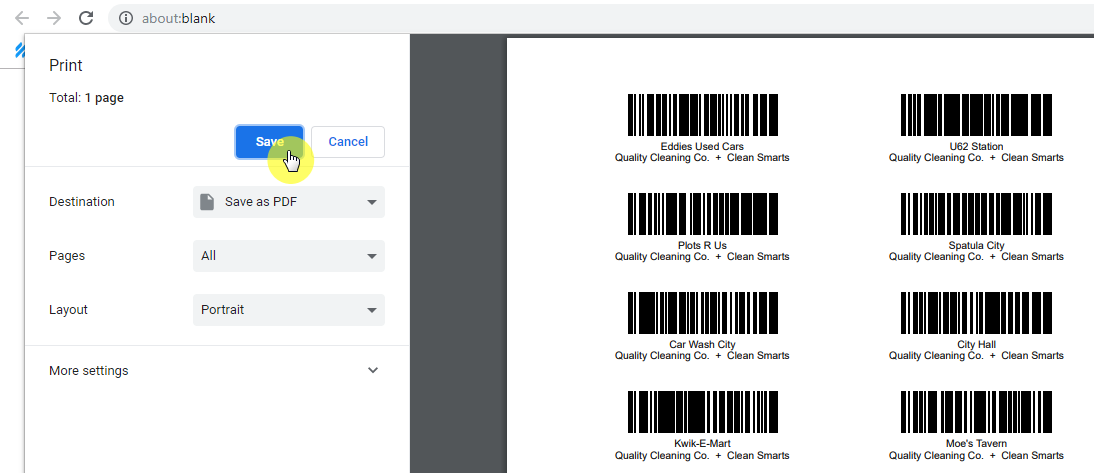
Task: Click the City Hall barcode
Action: click(x=976, y=313)
